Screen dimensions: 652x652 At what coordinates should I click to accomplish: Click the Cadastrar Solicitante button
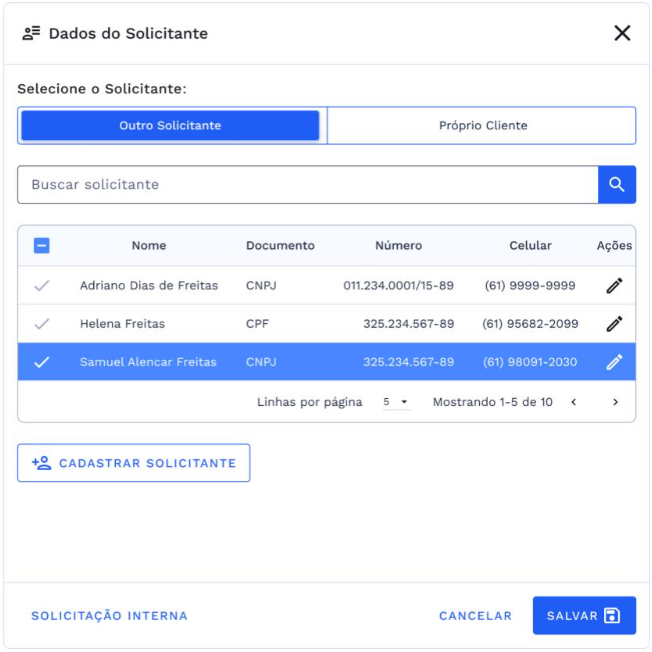(x=134, y=463)
